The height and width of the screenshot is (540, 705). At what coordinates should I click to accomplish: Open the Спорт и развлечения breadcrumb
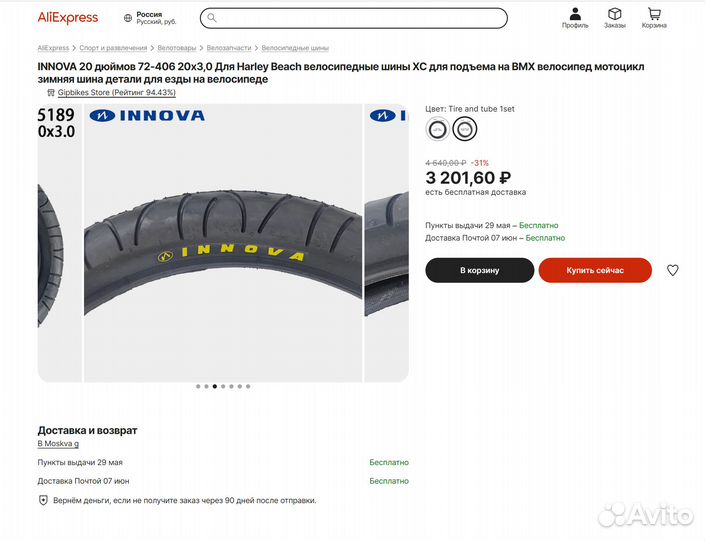pos(113,48)
